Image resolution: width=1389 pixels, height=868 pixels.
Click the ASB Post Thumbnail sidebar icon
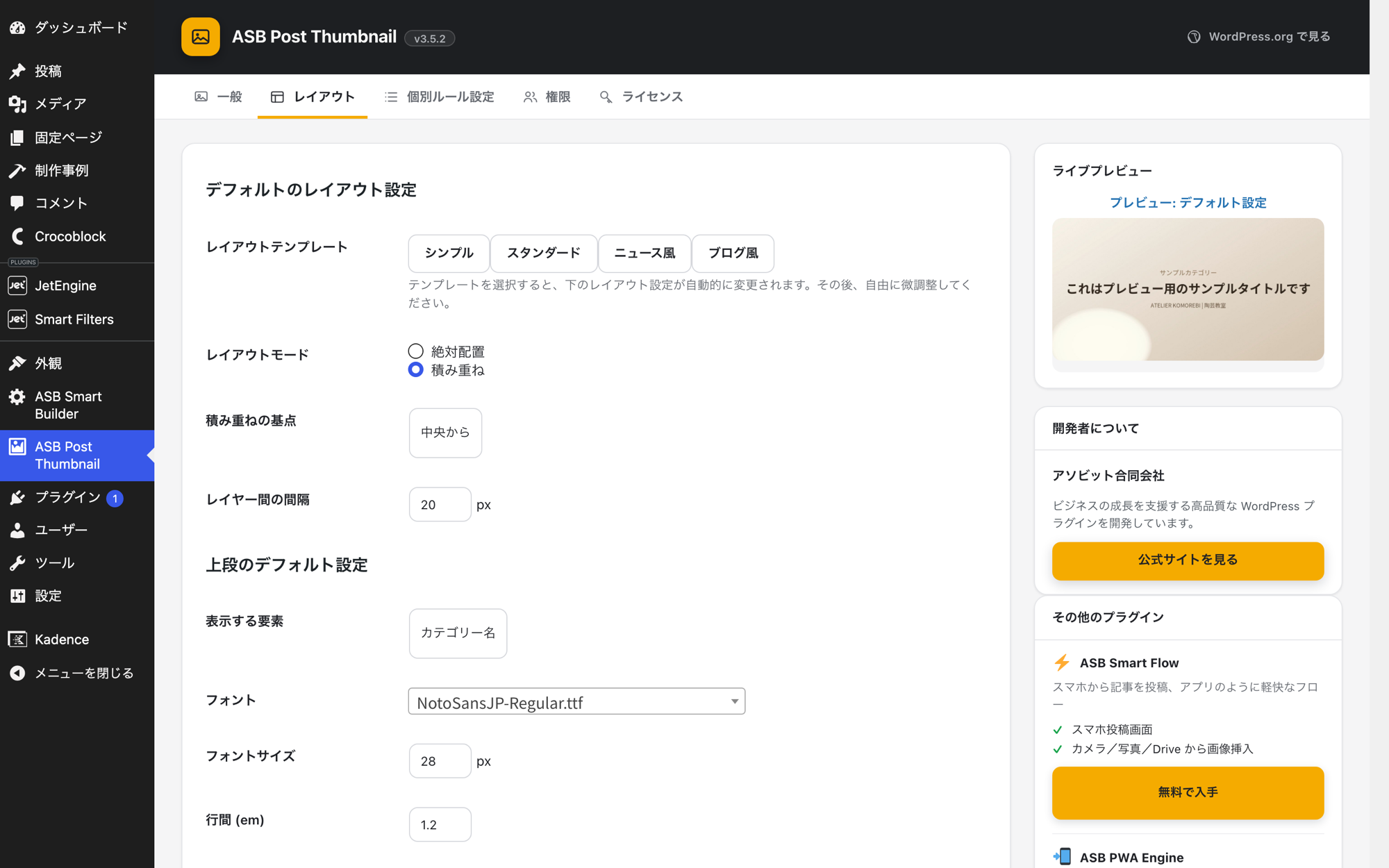click(x=17, y=446)
